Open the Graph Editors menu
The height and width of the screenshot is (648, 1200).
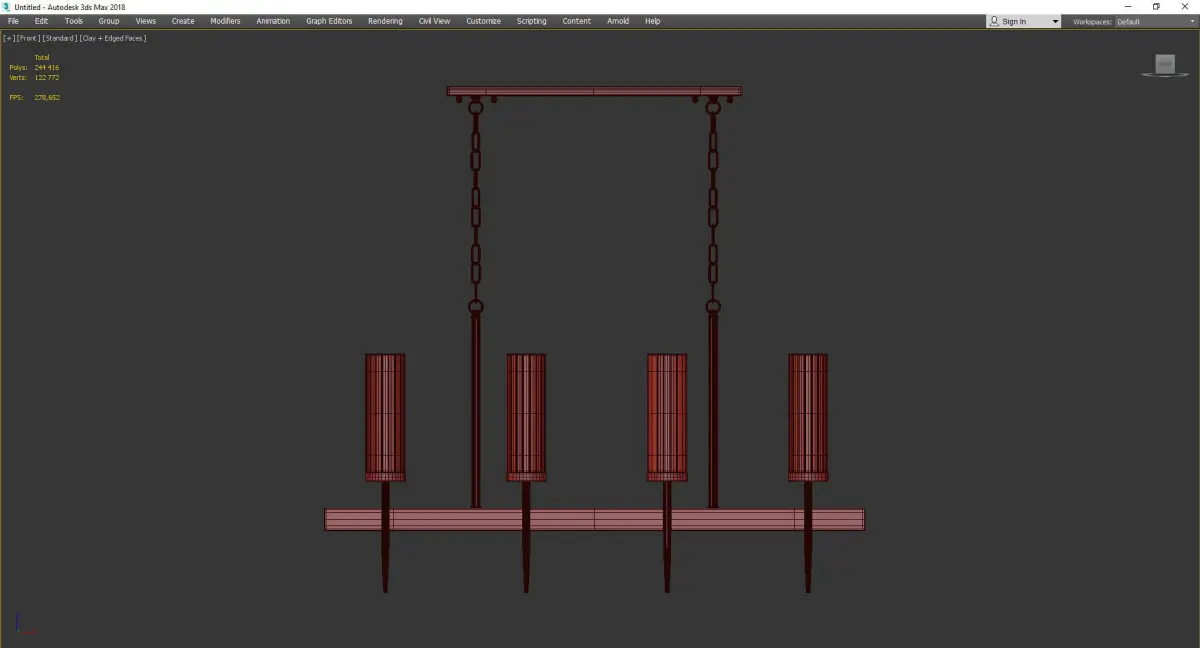[329, 21]
